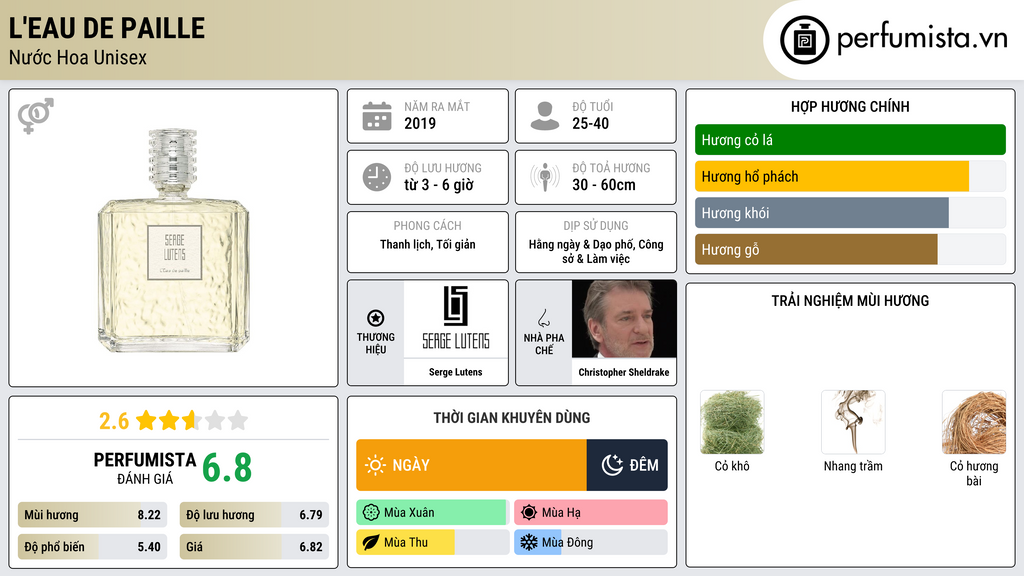This screenshot has height=576, width=1024.
Task: Click the Cỏ hương bài note image
Action: click(974, 422)
